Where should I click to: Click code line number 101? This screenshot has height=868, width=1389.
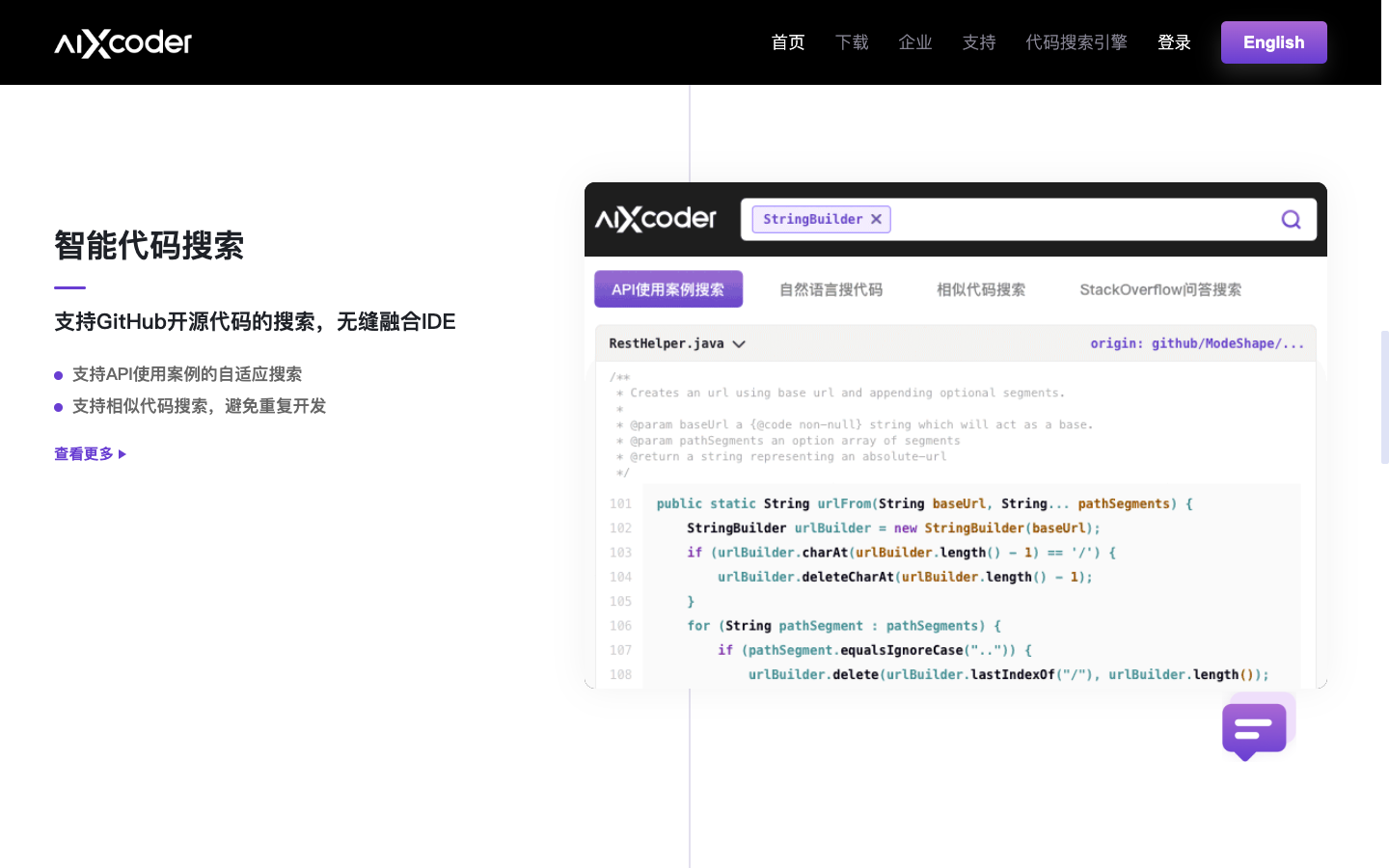click(620, 503)
